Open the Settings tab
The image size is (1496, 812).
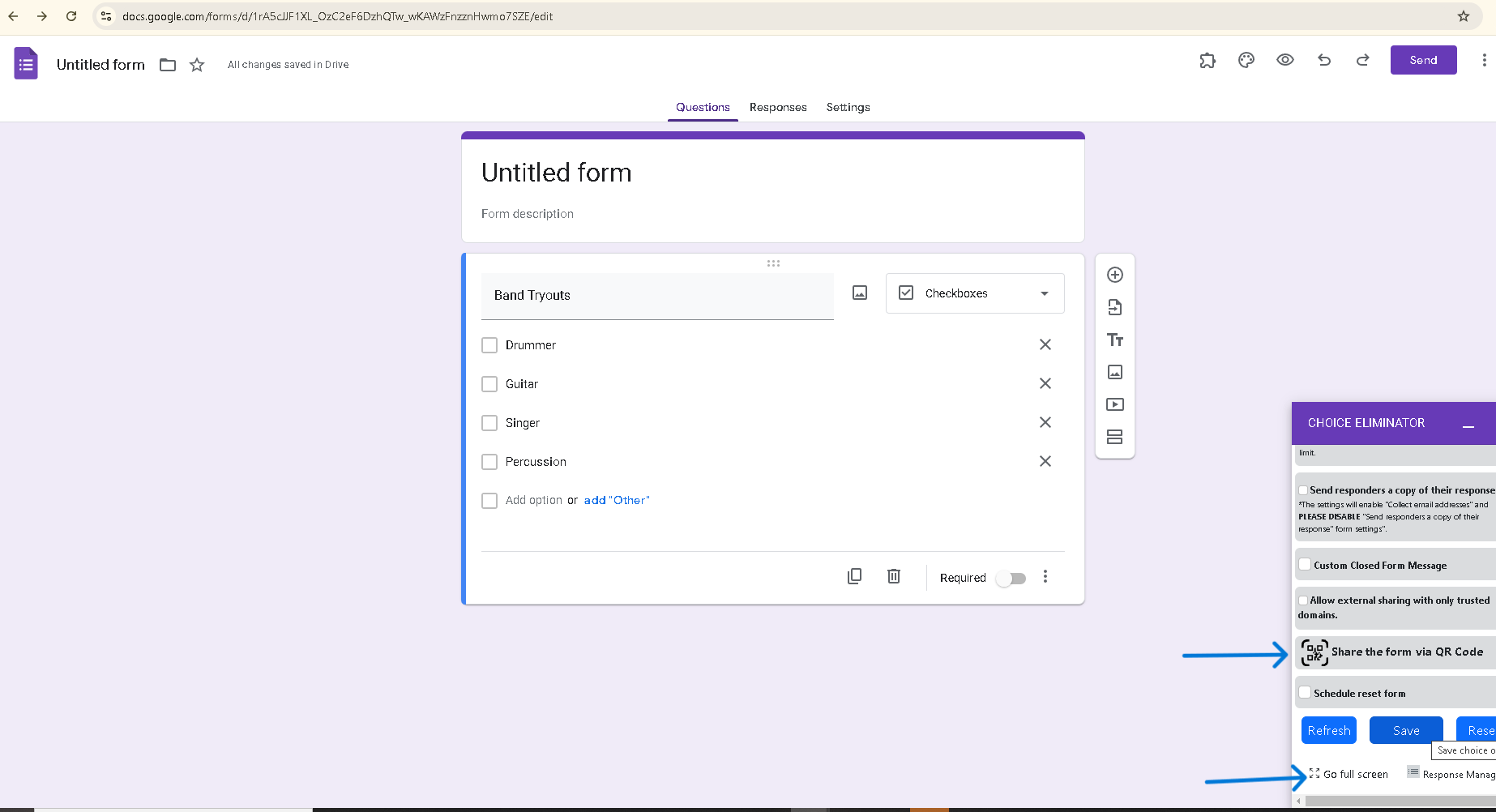click(848, 107)
